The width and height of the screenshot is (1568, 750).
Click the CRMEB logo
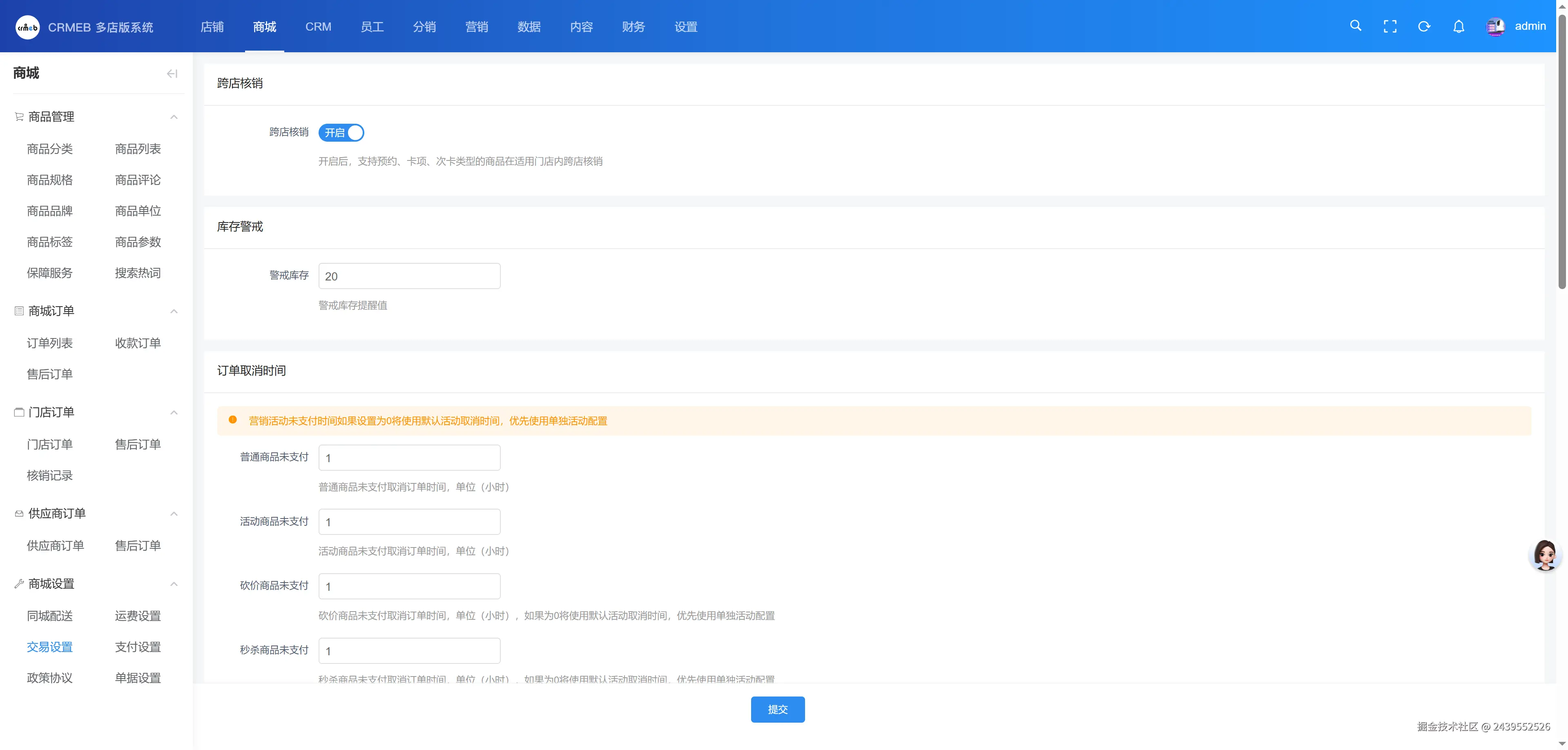[x=27, y=27]
